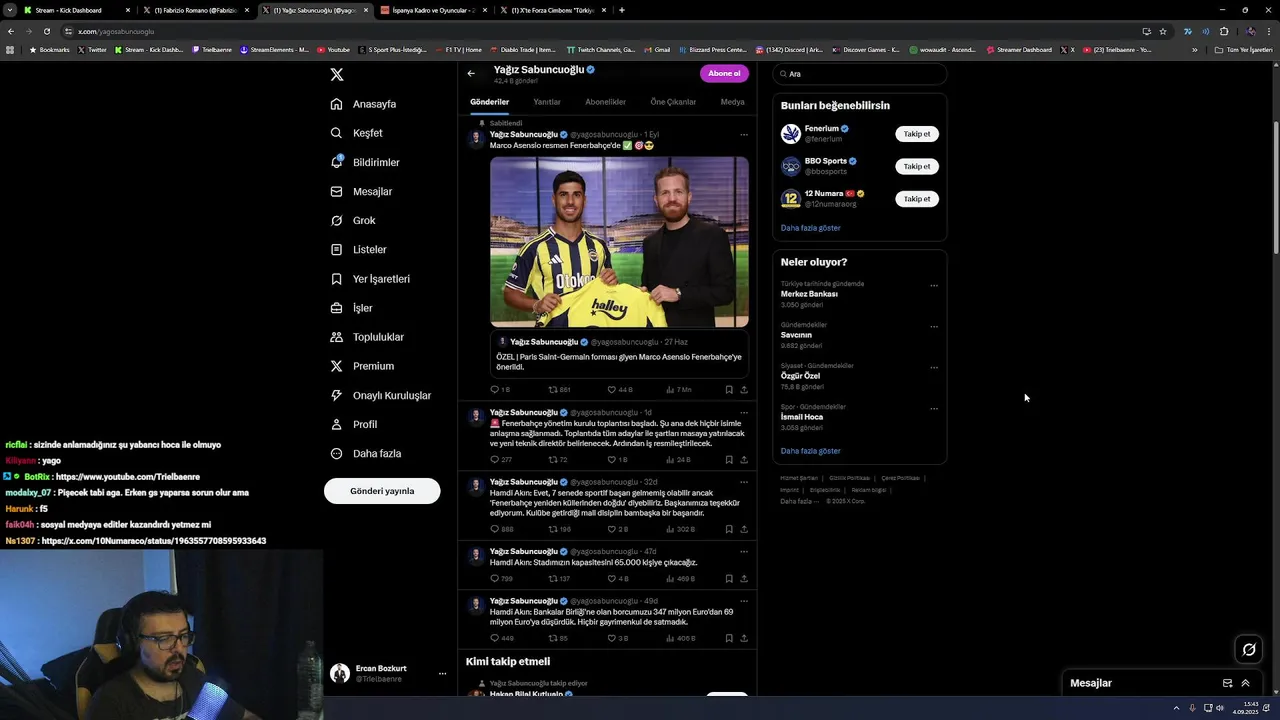1280x720 pixels.
Task: Open the YouTube link in BotRix chat message
Action: pyautogui.click(x=128, y=477)
